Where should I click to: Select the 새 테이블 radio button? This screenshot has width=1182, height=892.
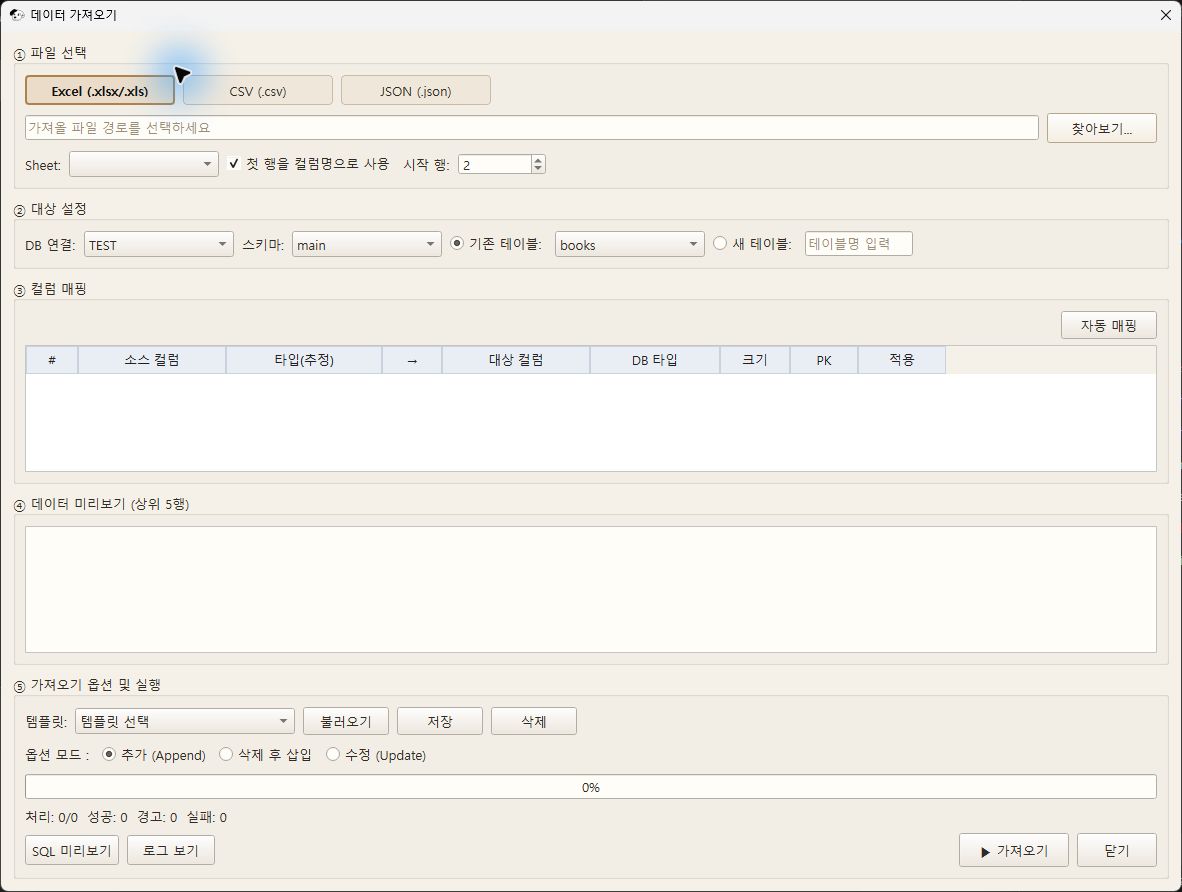click(x=720, y=243)
